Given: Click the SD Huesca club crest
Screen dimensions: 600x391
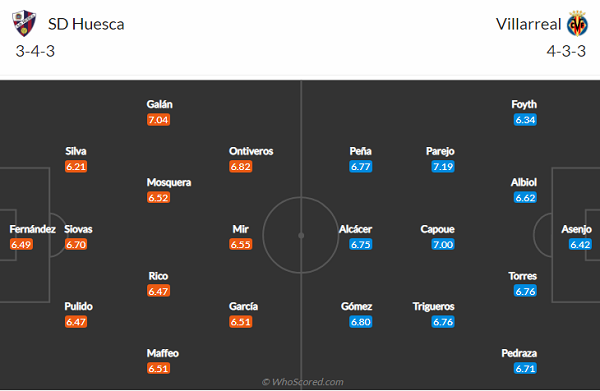Looking at the screenshot, I should [x=24, y=23].
